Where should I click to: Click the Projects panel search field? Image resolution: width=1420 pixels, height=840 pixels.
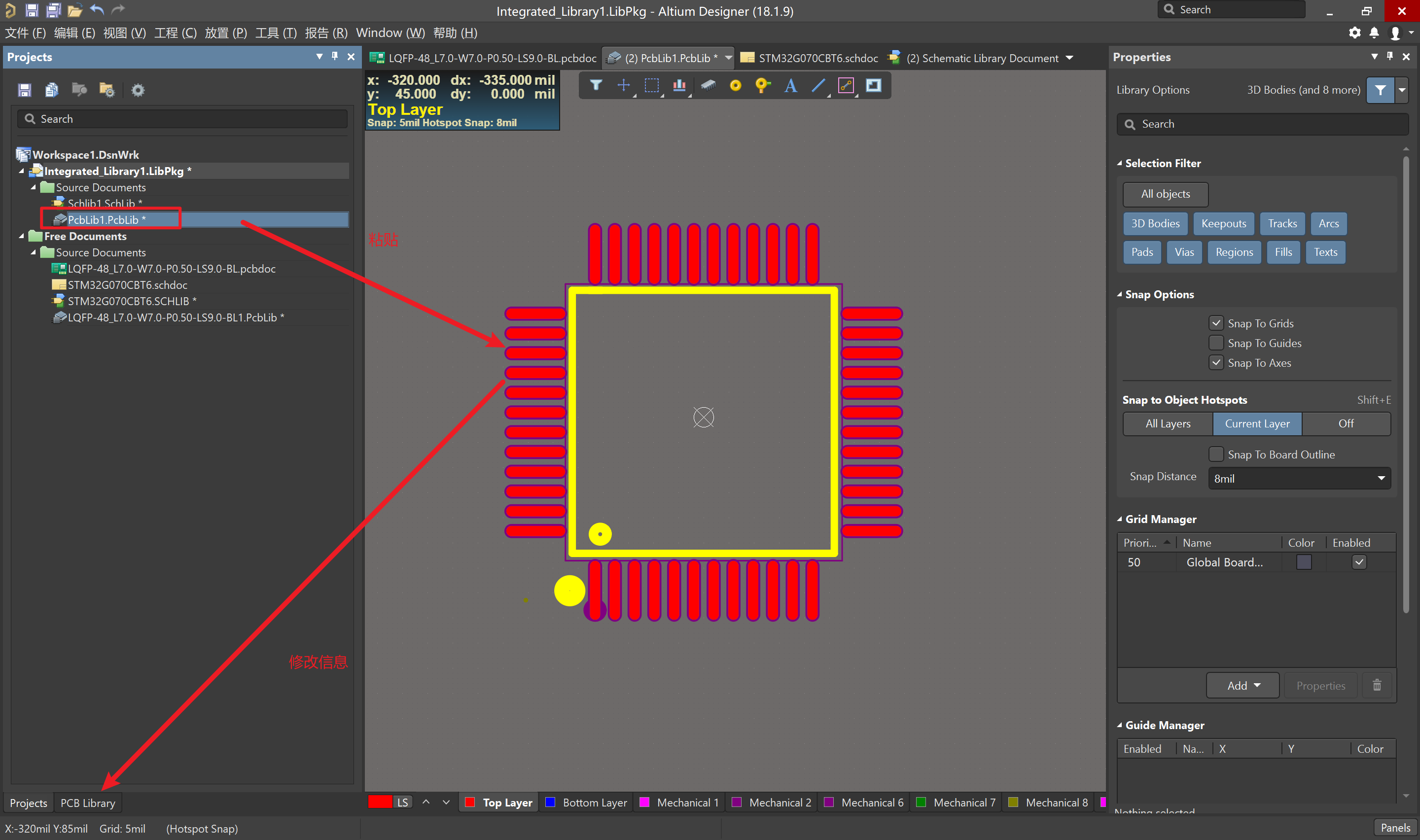click(182, 119)
